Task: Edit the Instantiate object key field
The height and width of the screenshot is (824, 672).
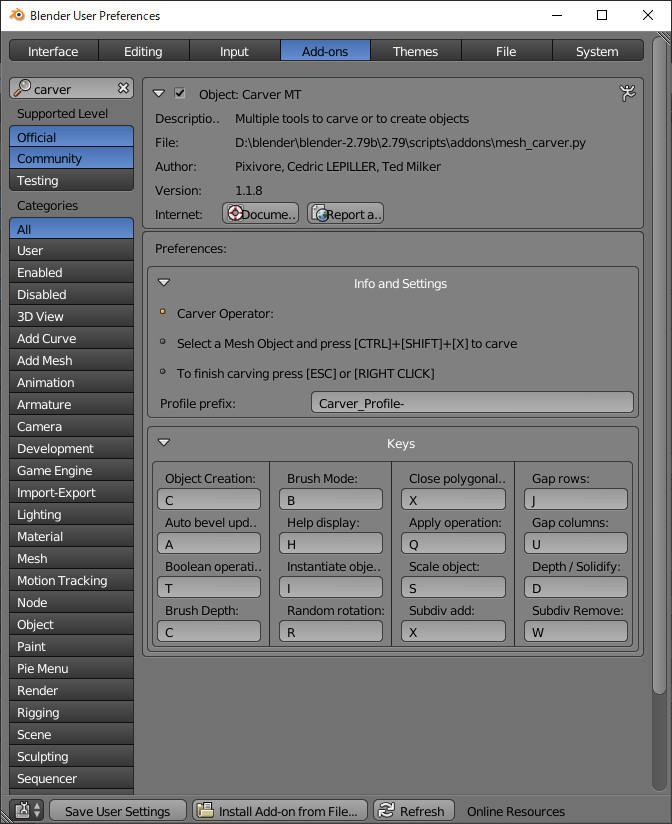Action: click(331, 588)
